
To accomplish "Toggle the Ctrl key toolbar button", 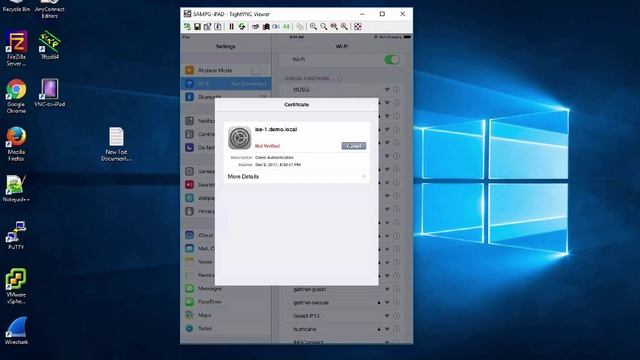I will tap(276, 27).
